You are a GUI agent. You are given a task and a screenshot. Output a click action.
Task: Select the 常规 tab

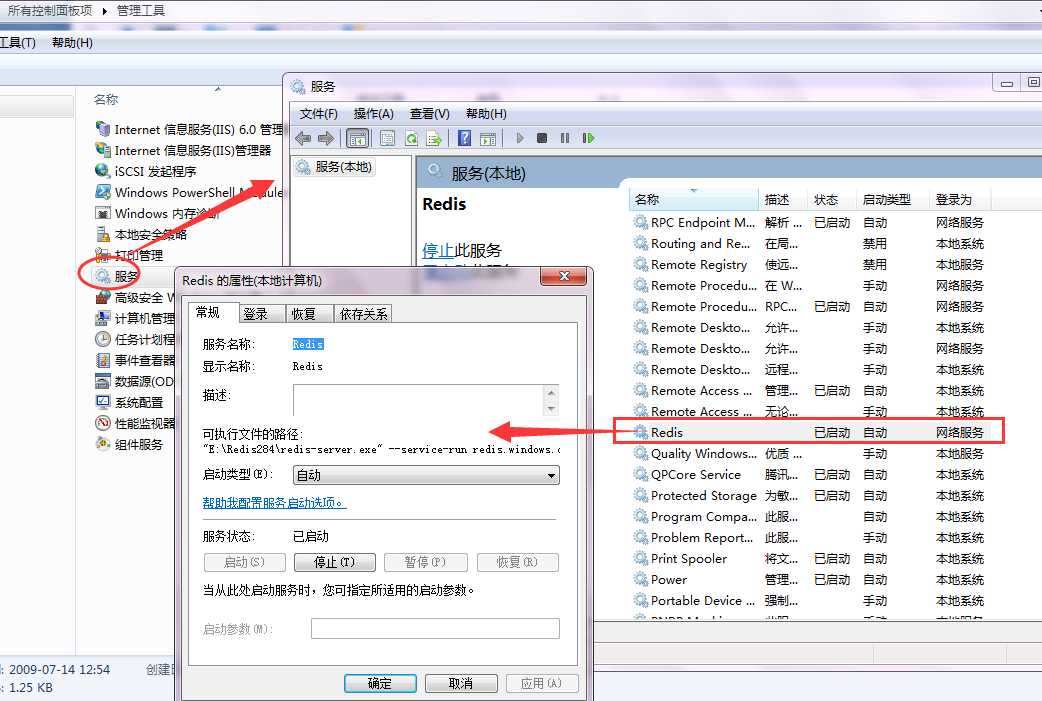click(213, 312)
